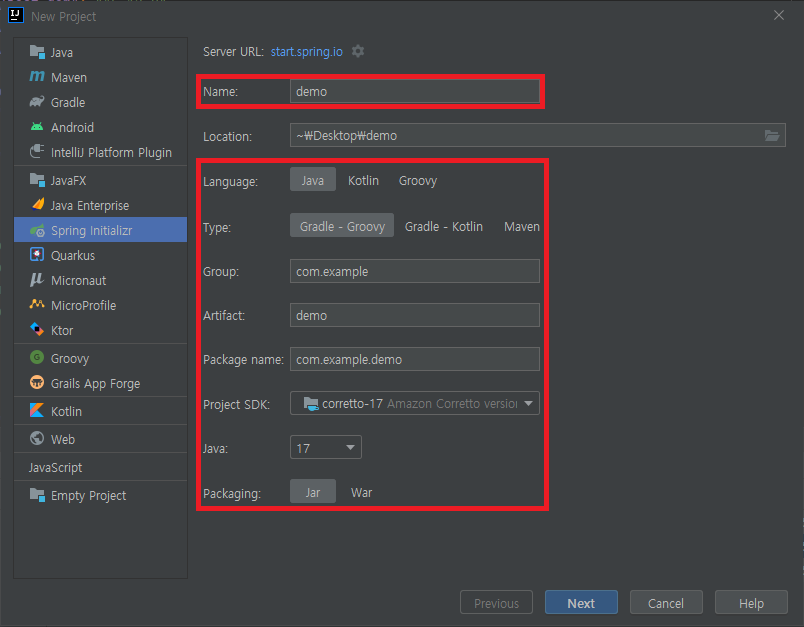Select Android in the generators list
Image resolution: width=804 pixels, height=627 pixels.
100,127
